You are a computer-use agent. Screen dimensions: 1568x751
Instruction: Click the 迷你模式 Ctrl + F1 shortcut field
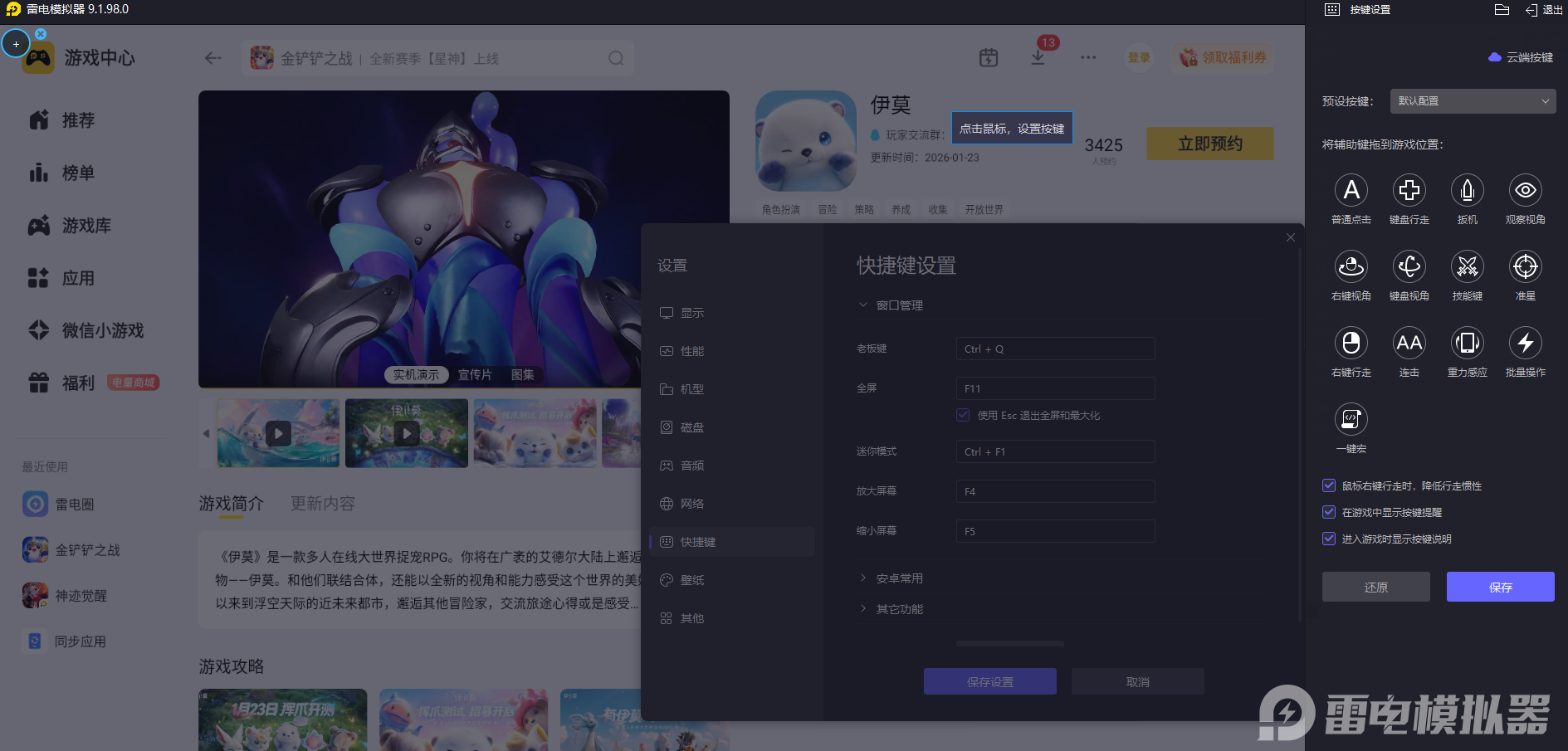[1056, 451]
